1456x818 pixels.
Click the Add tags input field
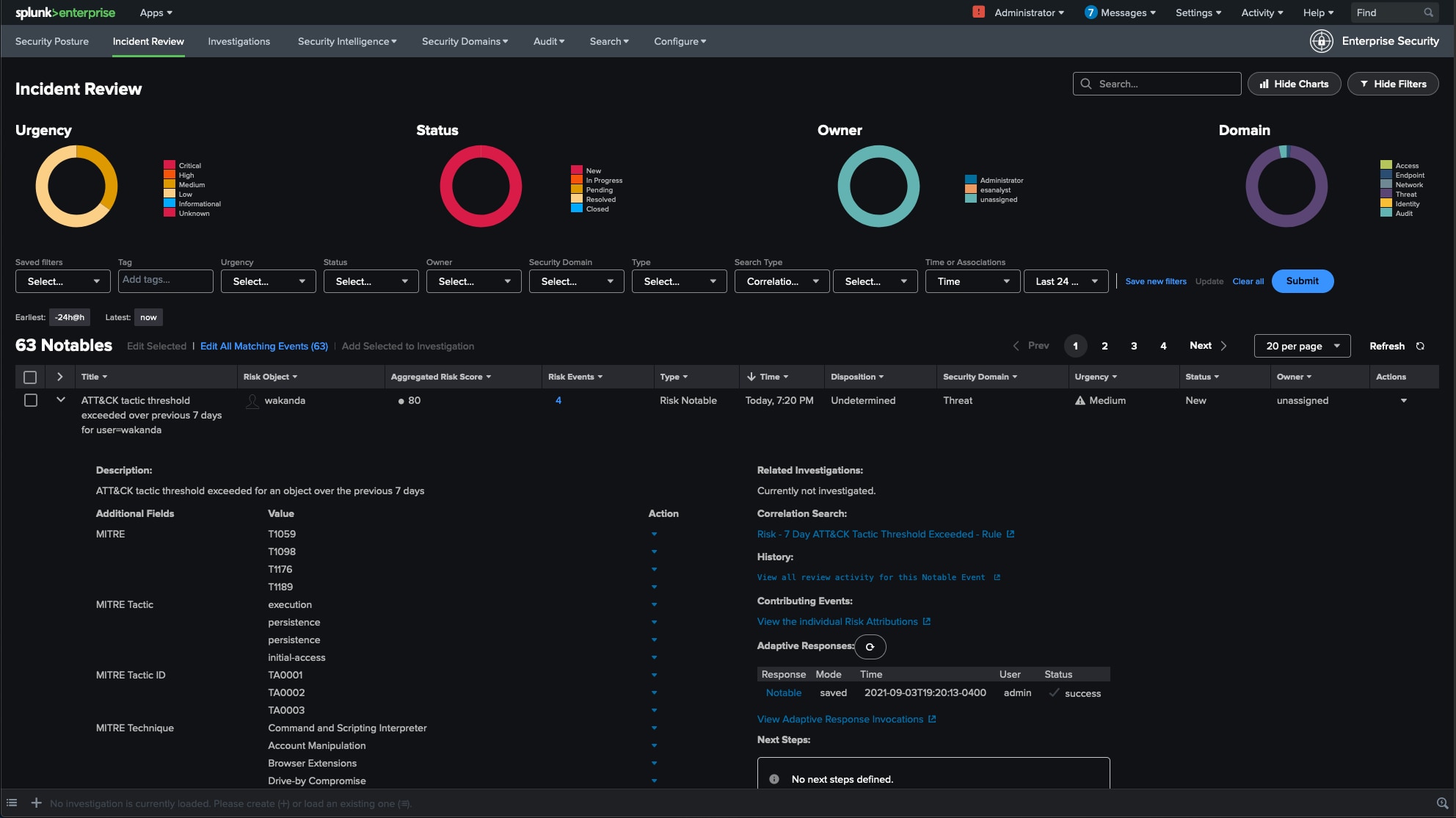[166, 281]
